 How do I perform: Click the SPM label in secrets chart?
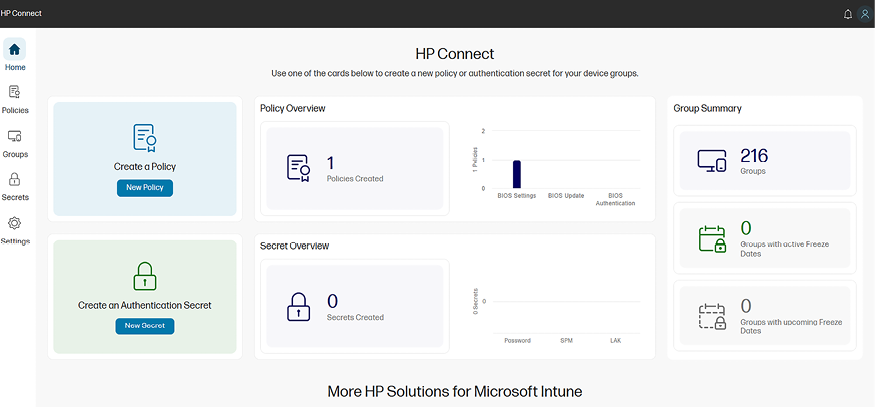tap(566, 341)
